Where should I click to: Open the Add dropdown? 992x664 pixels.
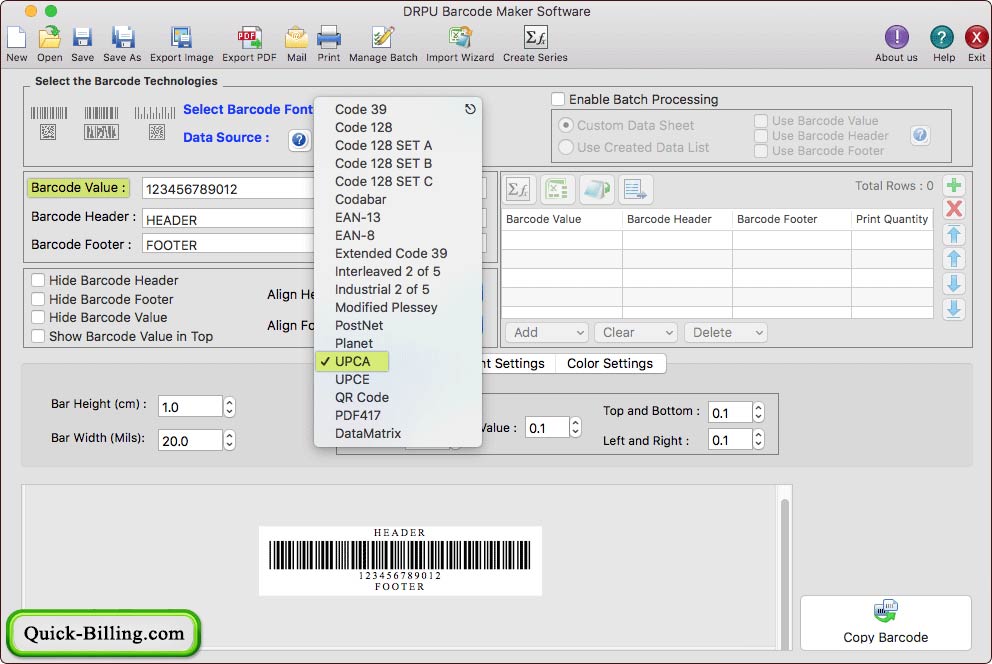click(547, 333)
